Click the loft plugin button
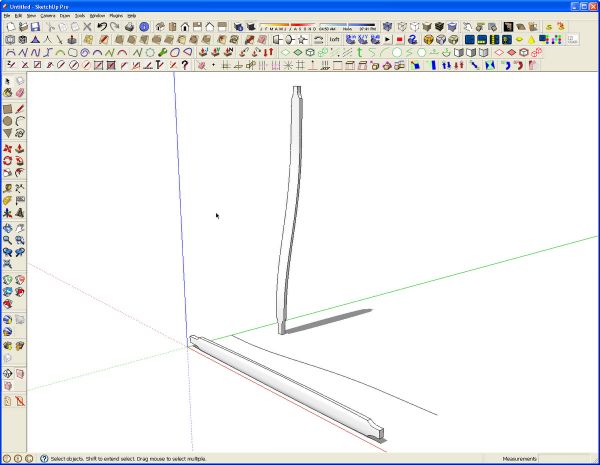 point(334,39)
